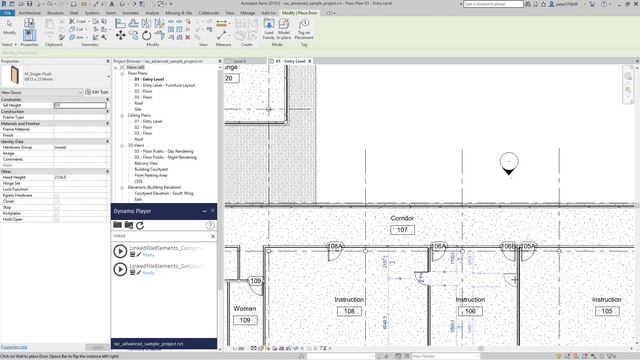Switch to the Level 3 view tab

240,61
